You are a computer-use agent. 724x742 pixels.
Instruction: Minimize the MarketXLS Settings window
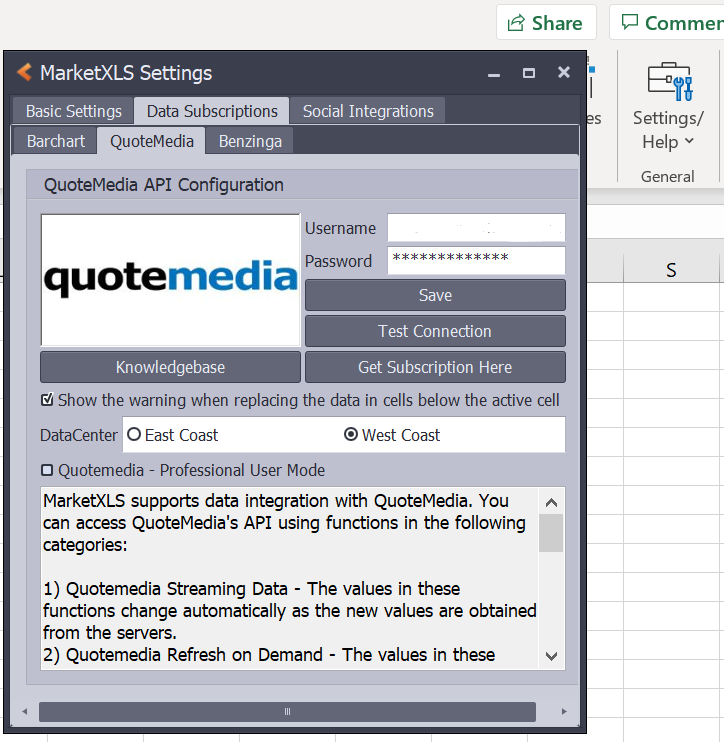point(494,73)
